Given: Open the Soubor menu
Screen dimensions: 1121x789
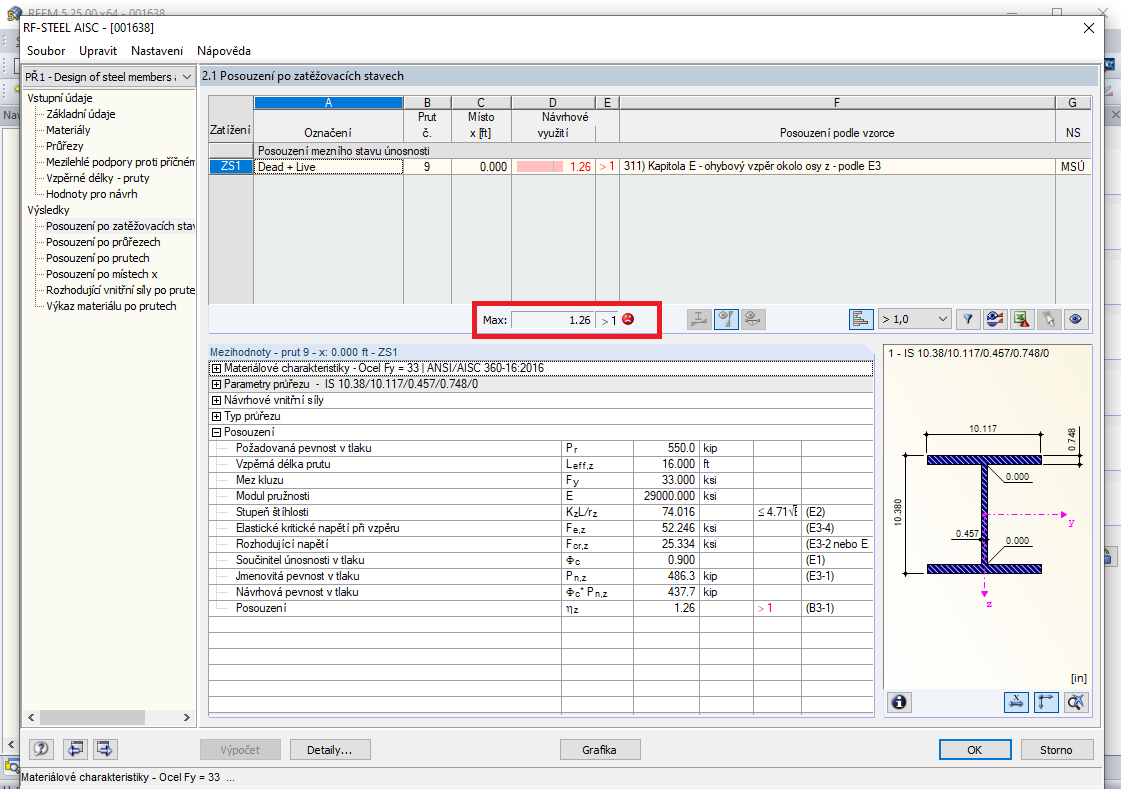Looking at the screenshot, I should tap(46, 51).
